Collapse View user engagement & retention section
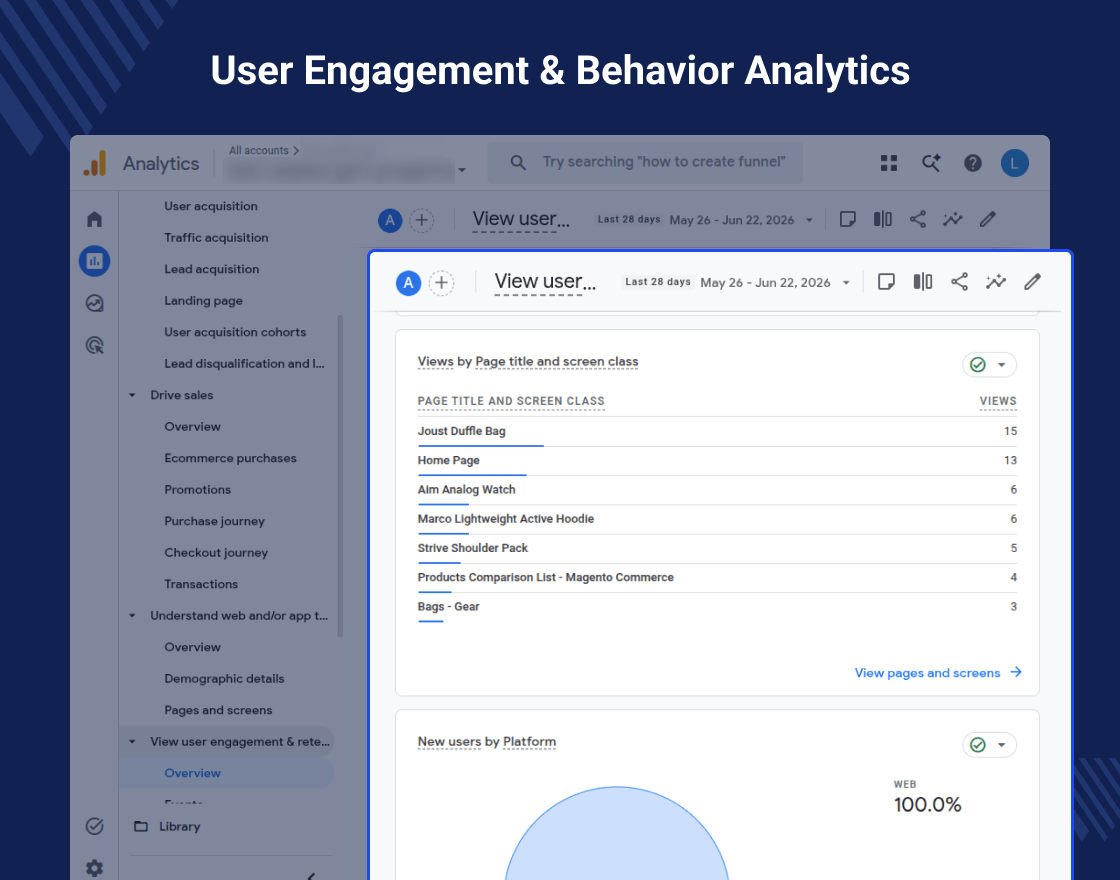The width and height of the screenshot is (1120, 880). click(x=132, y=741)
